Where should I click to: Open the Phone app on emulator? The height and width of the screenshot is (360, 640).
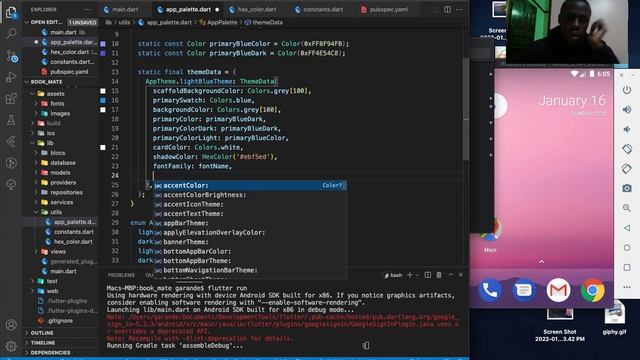[x=490, y=290]
